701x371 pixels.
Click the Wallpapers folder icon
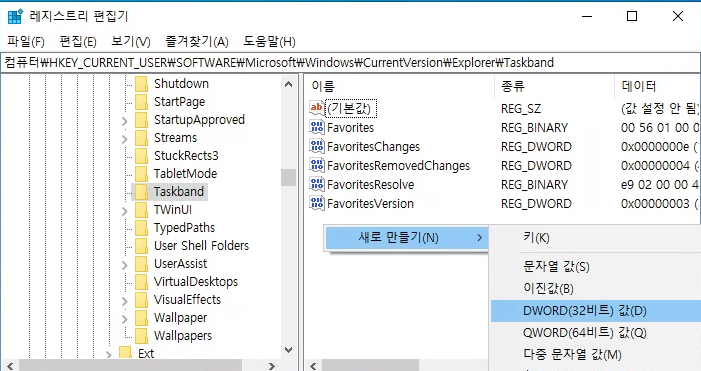tap(141, 336)
